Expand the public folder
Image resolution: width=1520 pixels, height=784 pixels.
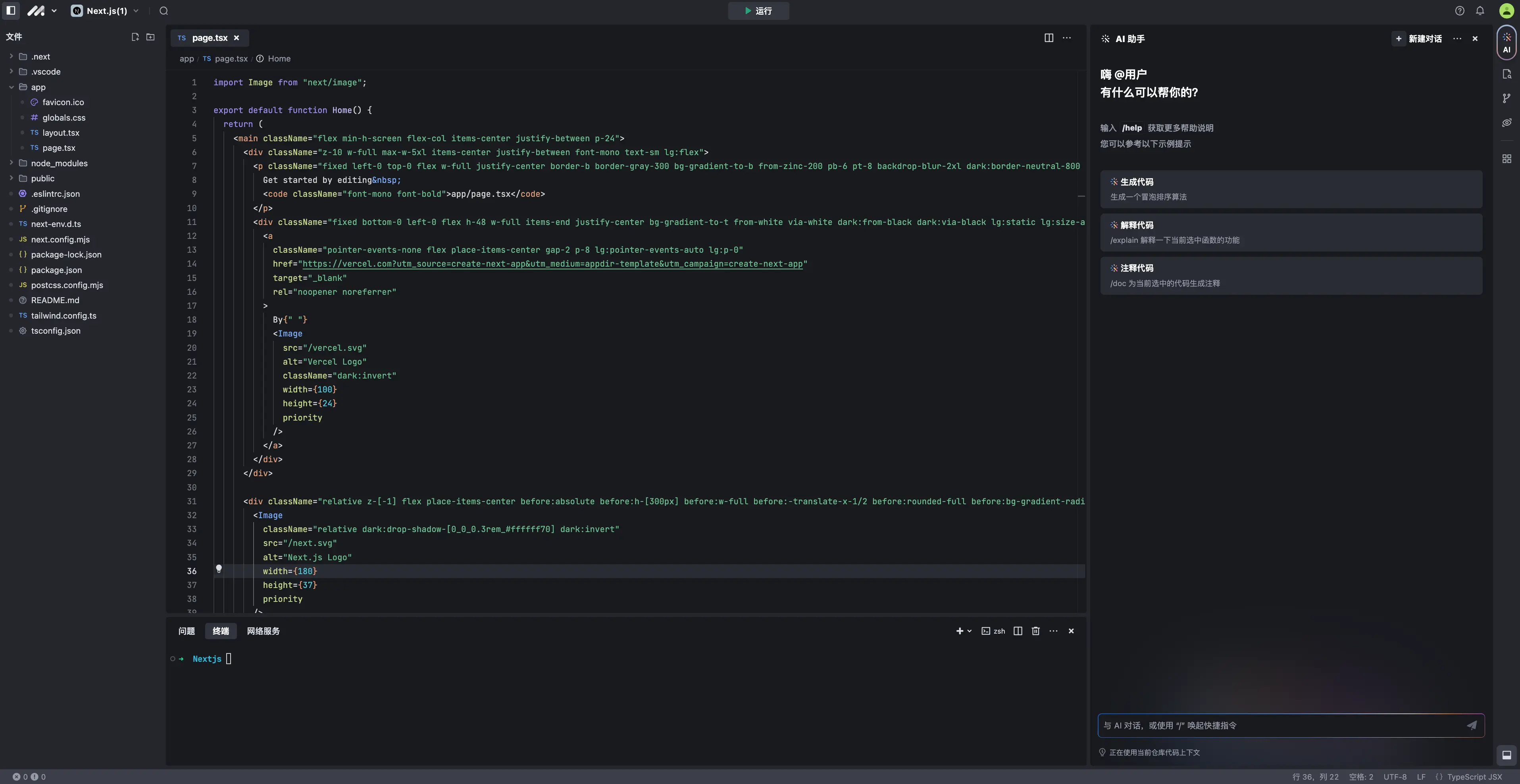tap(11, 178)
